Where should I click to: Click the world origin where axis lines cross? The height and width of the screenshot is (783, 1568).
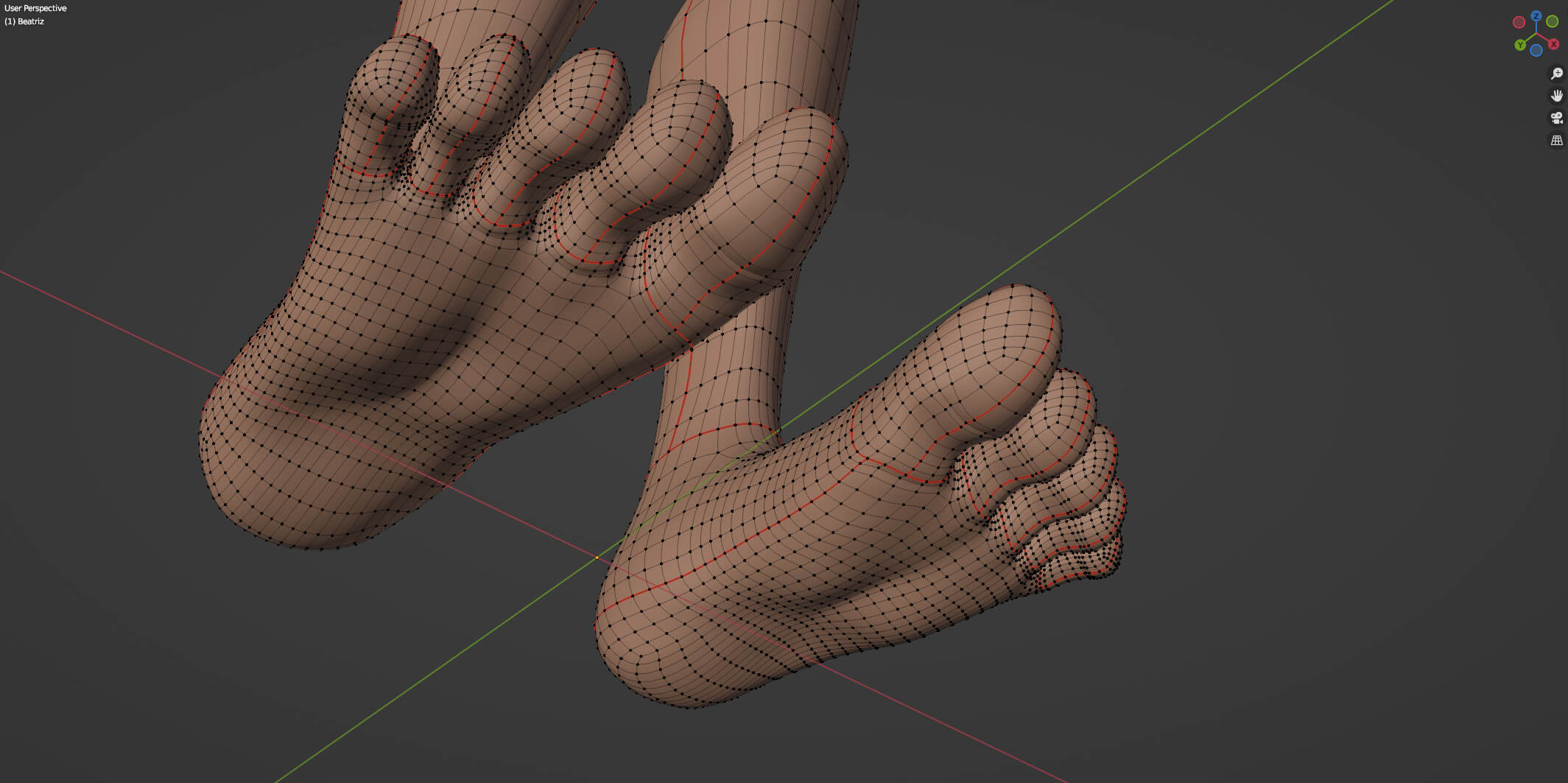(597, 558)
